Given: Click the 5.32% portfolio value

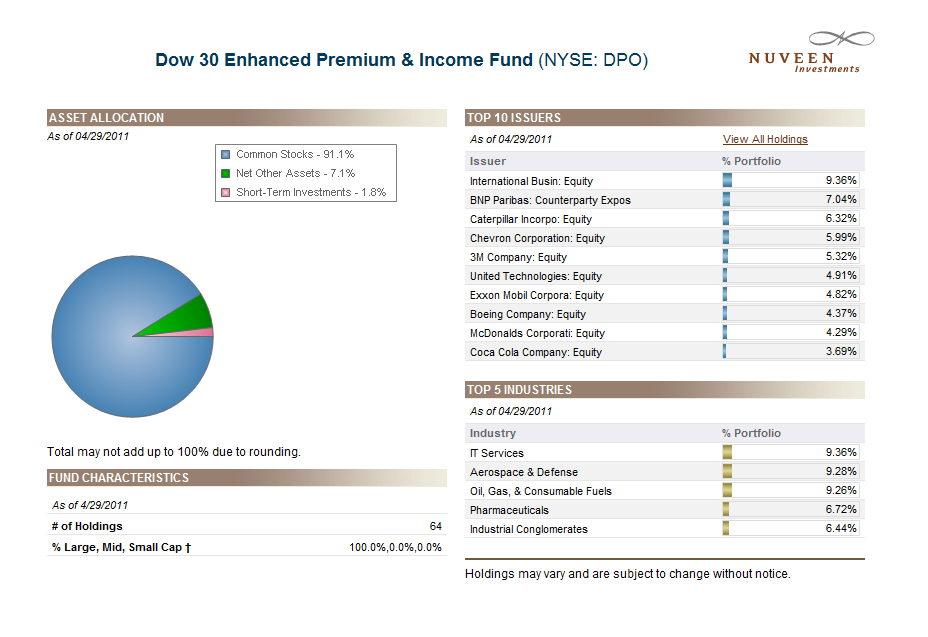Looking at the screenshot, I should pyautogui.click(x=841, y=256).
